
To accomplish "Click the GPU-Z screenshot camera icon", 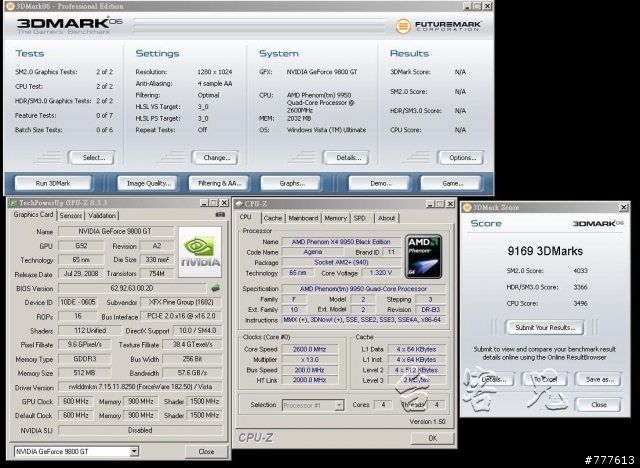I will click(220, 215).
